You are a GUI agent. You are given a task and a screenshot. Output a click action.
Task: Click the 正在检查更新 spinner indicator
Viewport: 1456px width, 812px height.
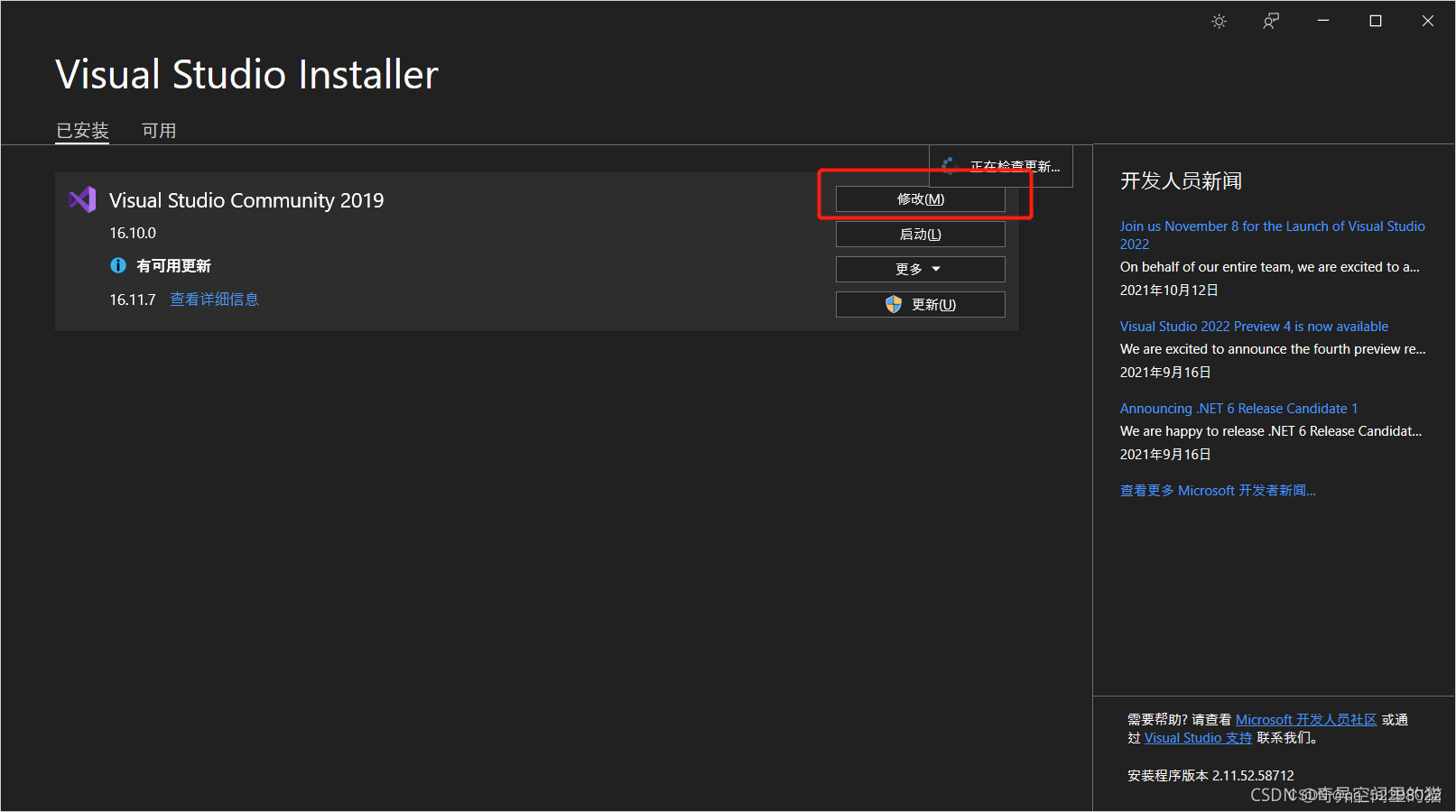tap(948, 165)
